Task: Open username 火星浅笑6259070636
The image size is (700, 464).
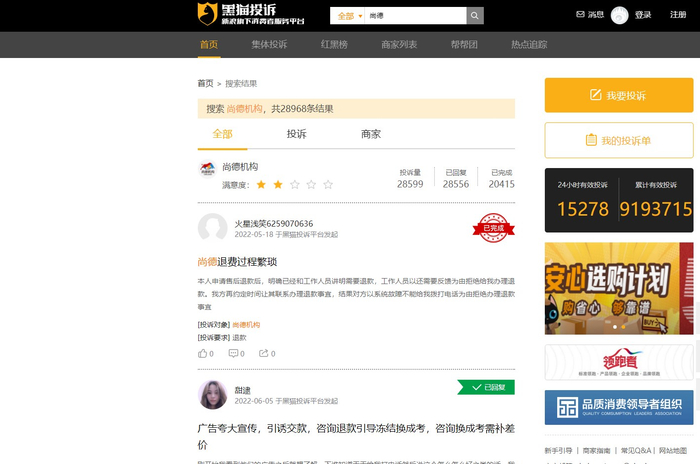Action: [x=274, y=223]
